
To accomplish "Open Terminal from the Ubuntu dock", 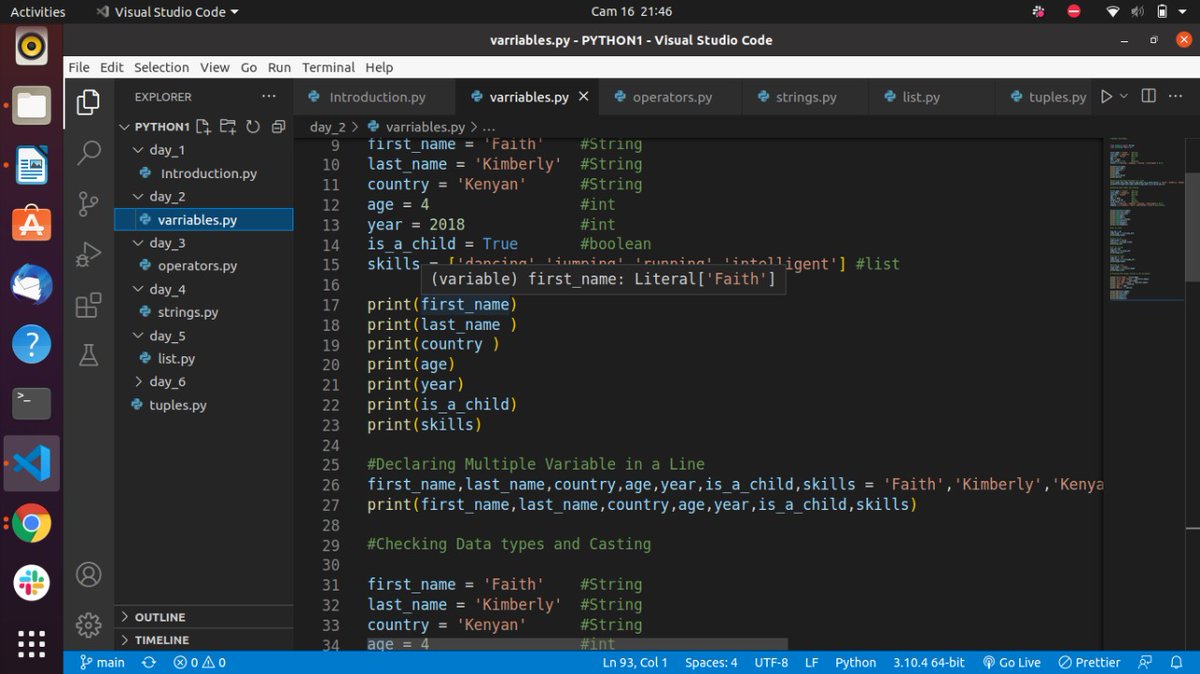I will point(31,404).
